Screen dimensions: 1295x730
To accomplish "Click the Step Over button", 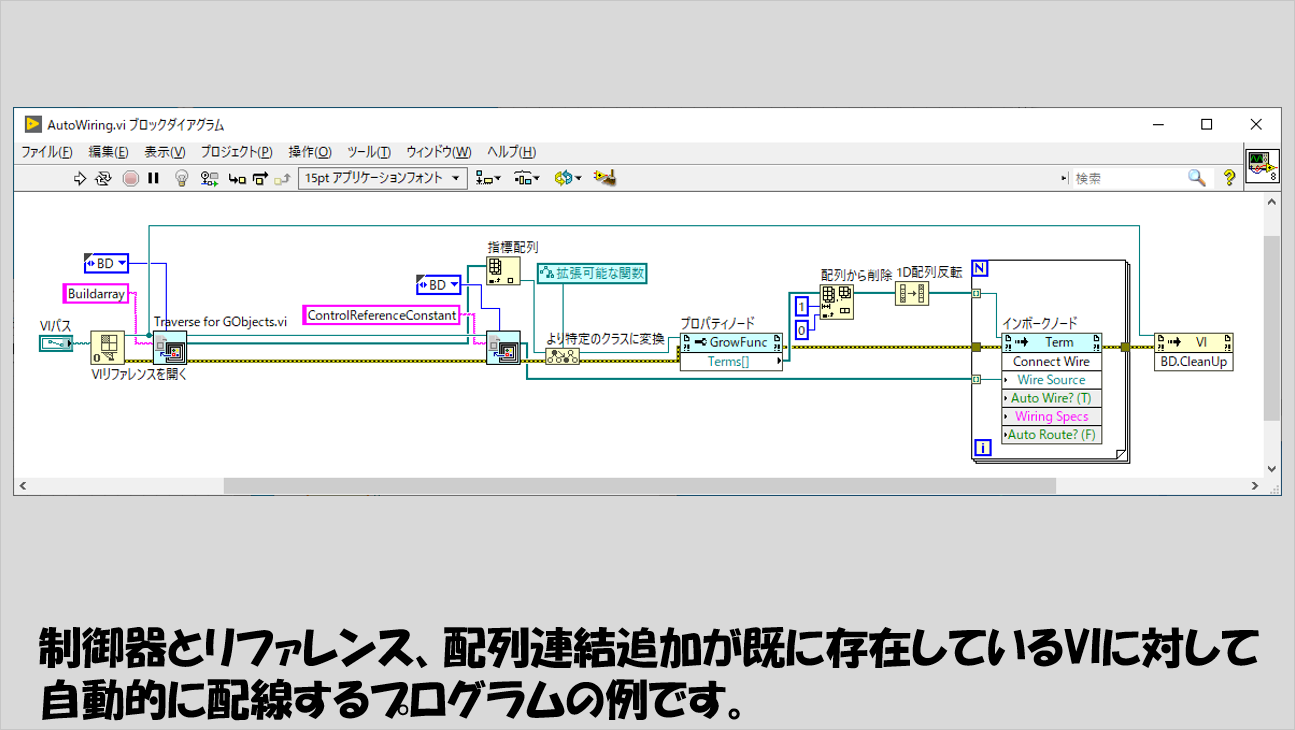I will pos(260,178).
